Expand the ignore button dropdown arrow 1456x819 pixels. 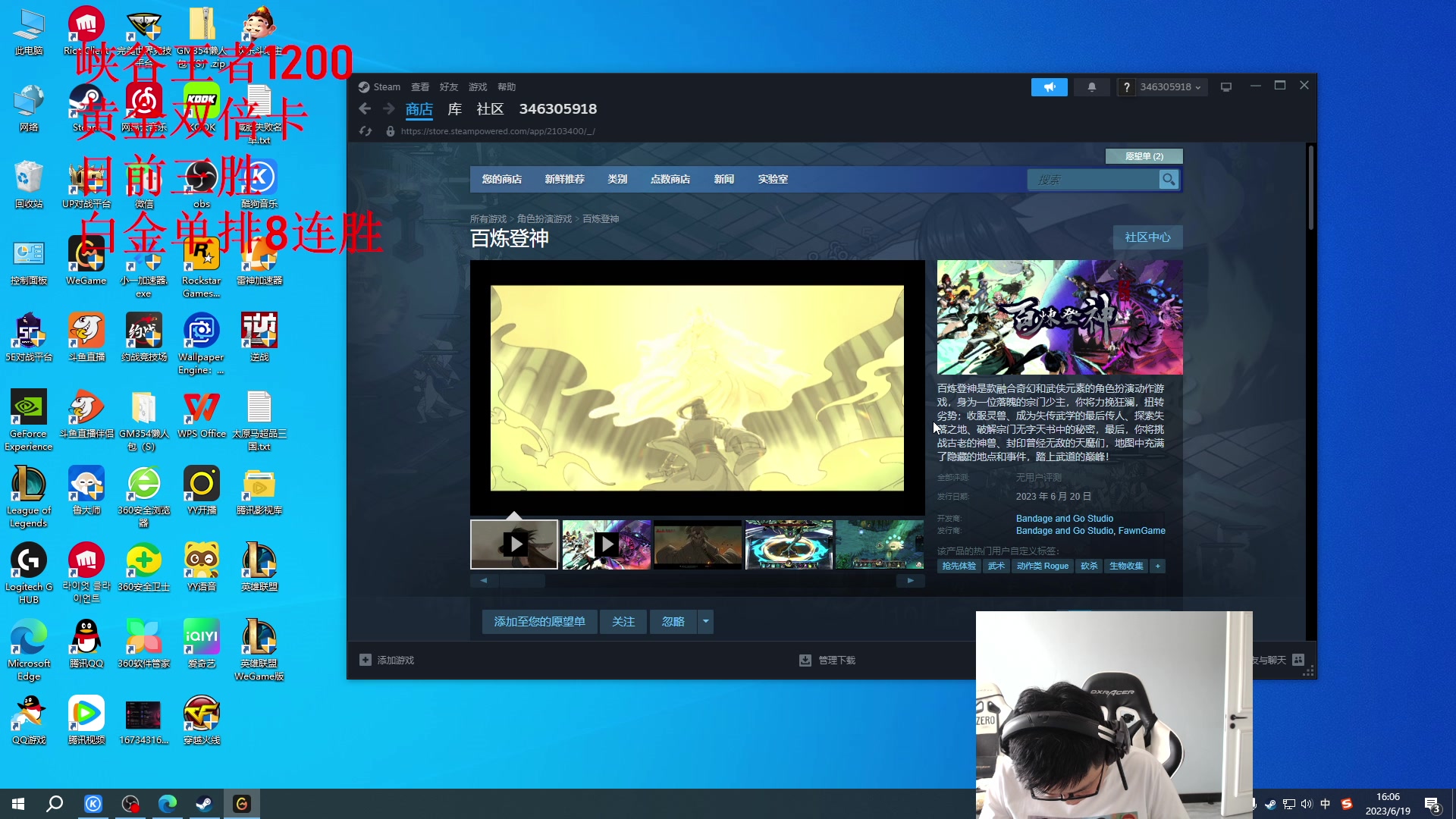click(x=706, y=622)
